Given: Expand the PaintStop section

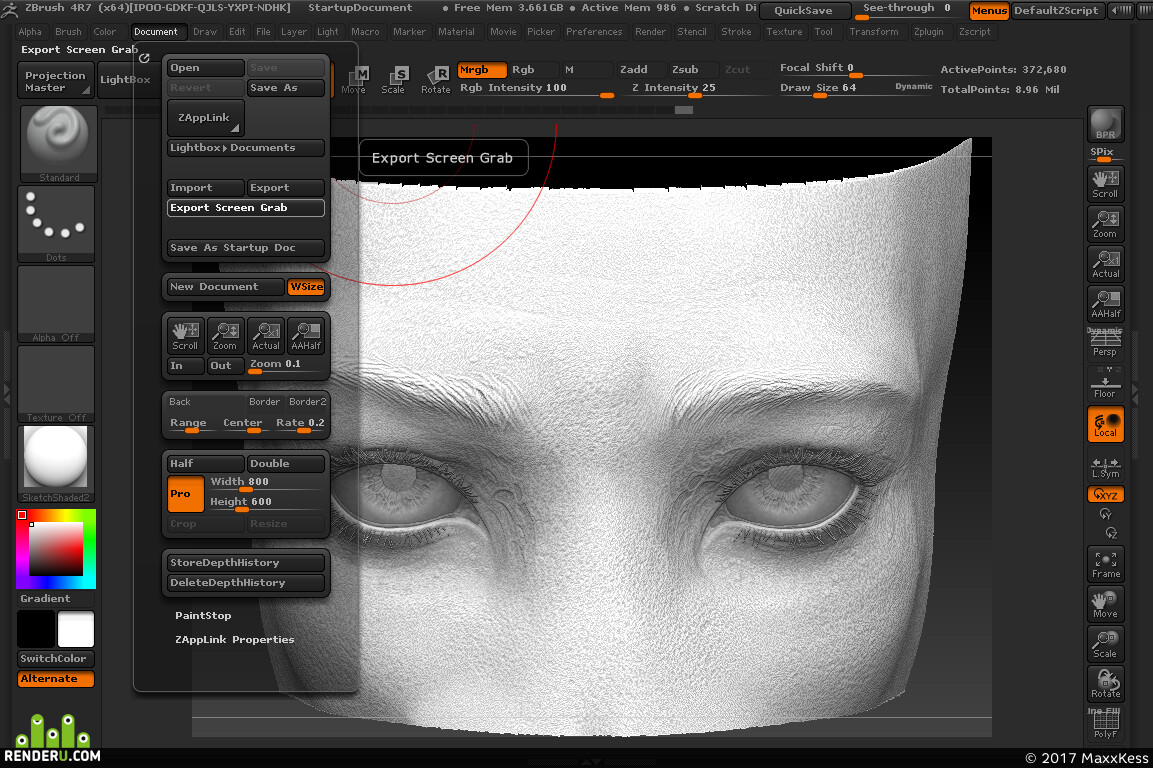Looking at the screenshot, I should (203, 615).
